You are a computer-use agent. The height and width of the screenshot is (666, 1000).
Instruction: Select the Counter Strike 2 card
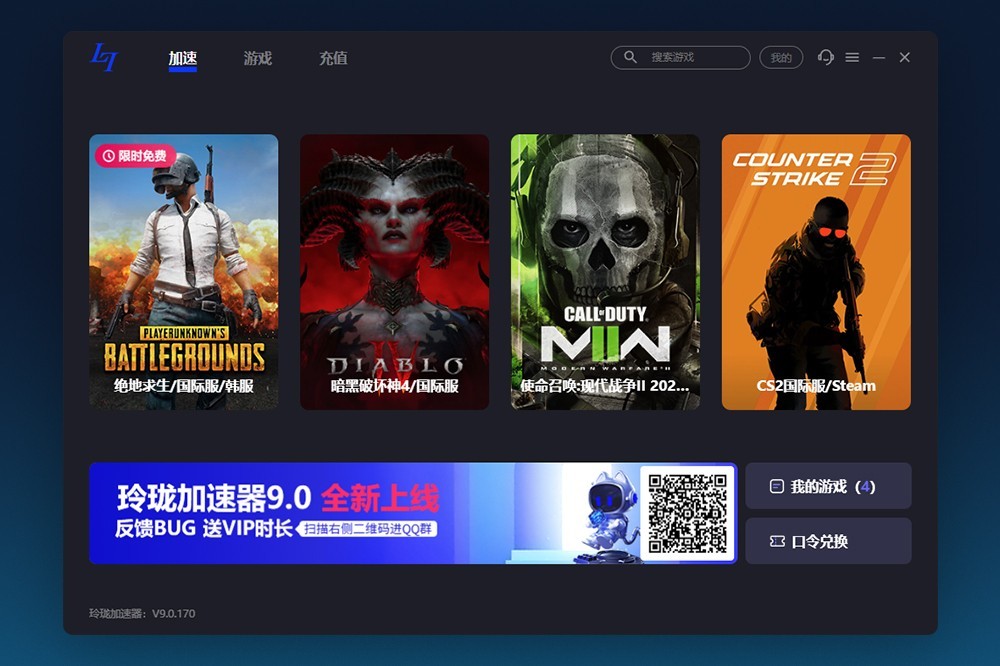coord(816,272)
